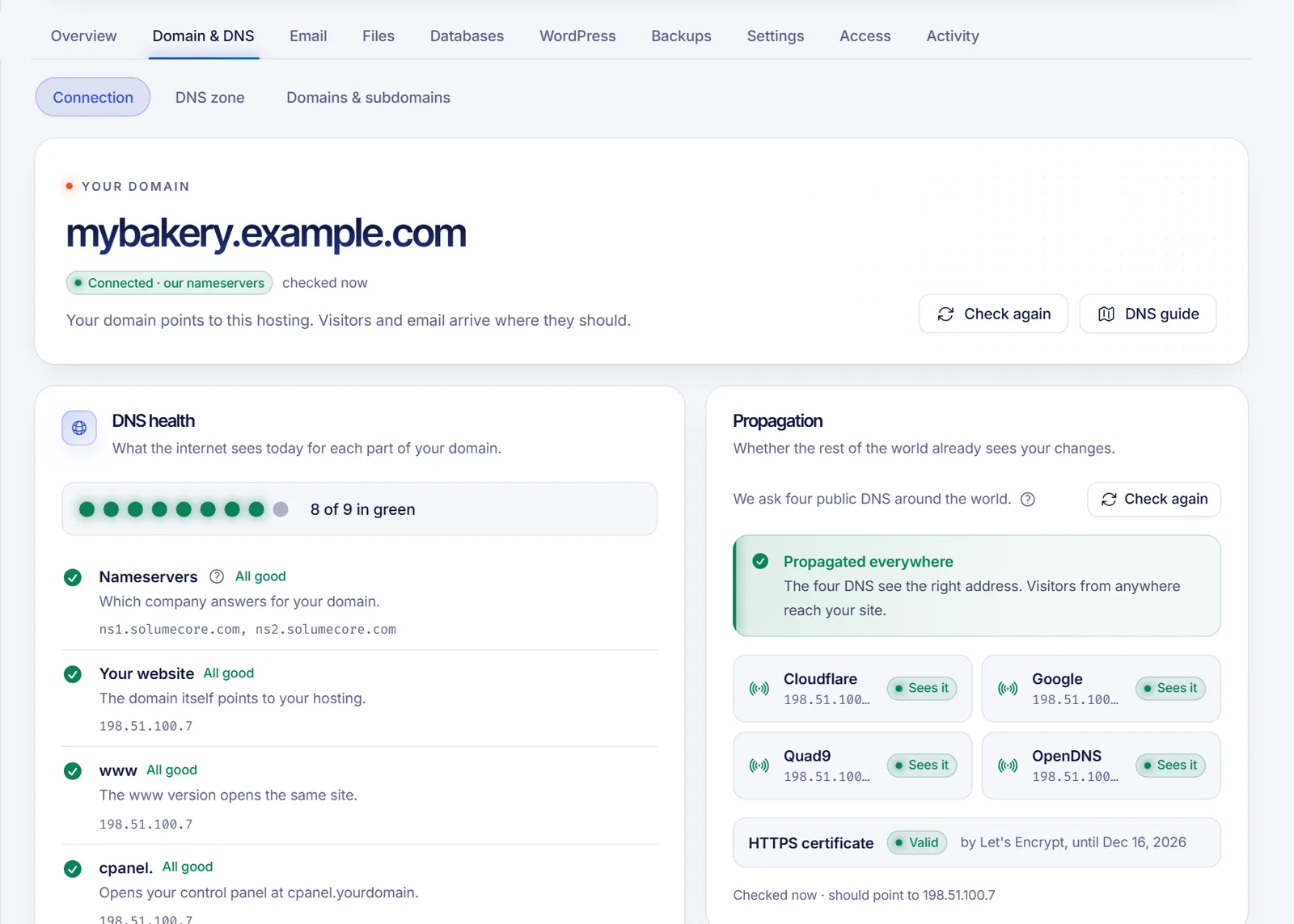Select the Domain & DNS tab

point(203,36)
